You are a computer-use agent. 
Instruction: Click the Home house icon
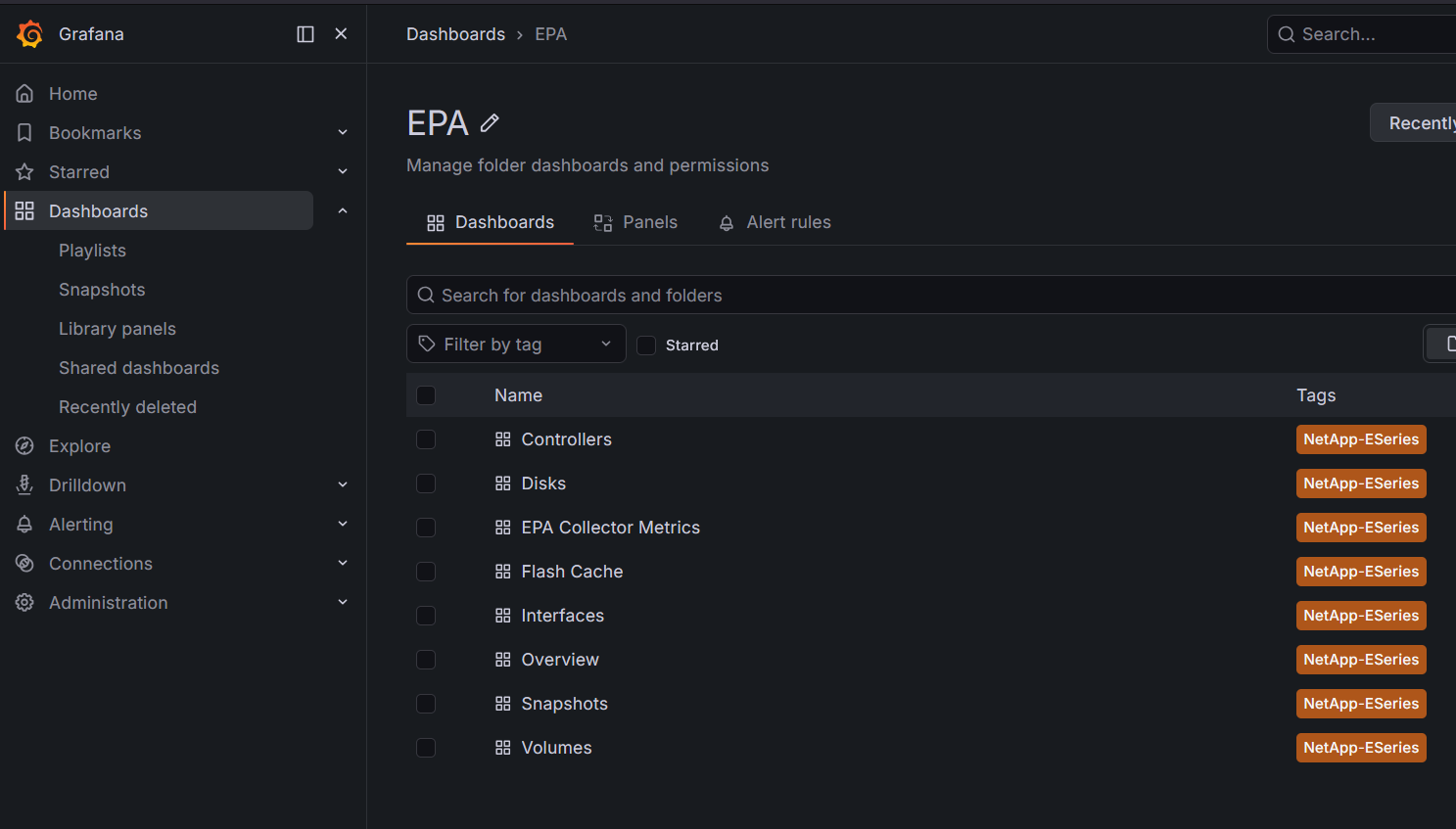click(x=24, y=94)
